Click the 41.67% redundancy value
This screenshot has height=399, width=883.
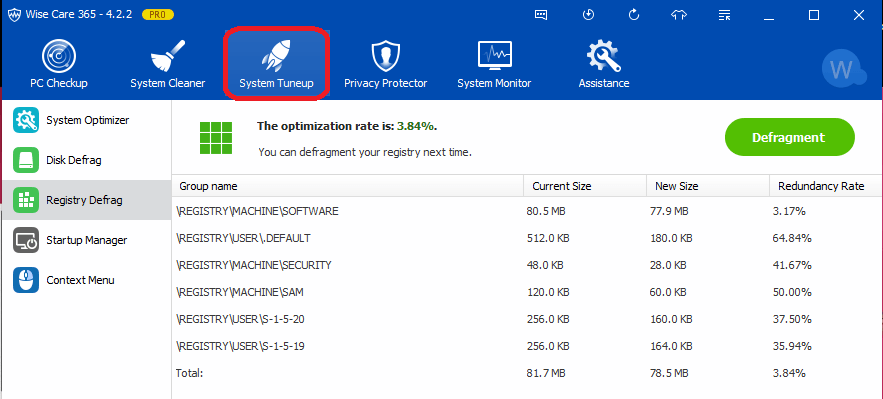coord(792,265)
